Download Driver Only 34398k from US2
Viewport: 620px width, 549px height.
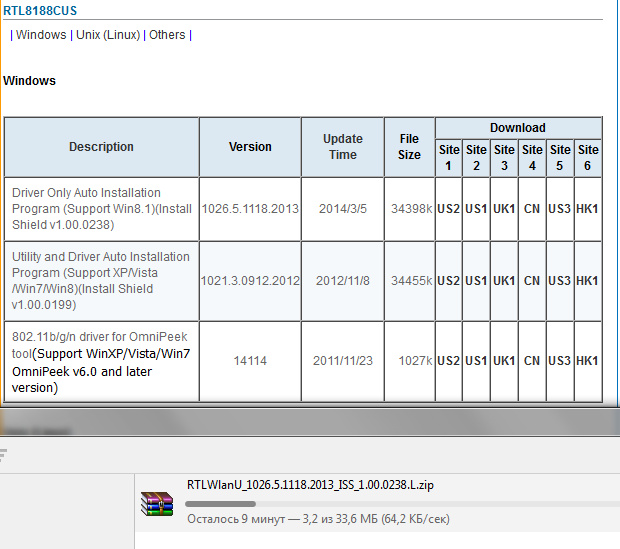pos(448,208)
